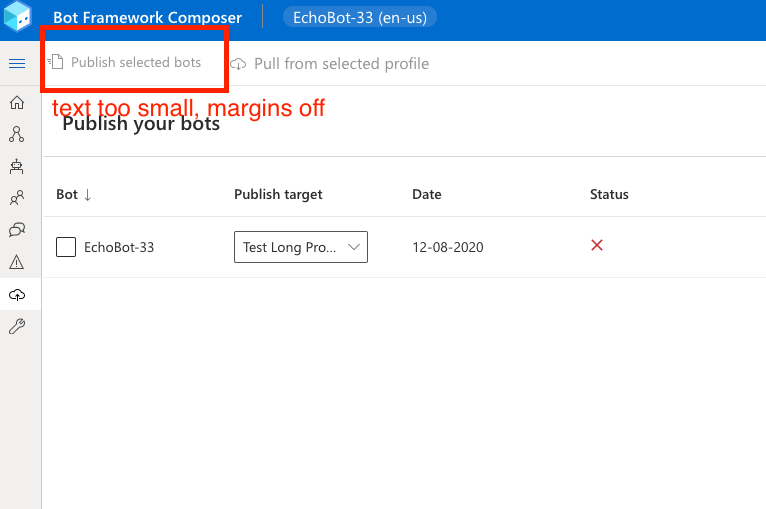Image resolution: width=766 pixels, height=509 pixels.
Task: Open the User Input people icon in the sidebar
Action: pyautogui.click(x=17, y=198)
